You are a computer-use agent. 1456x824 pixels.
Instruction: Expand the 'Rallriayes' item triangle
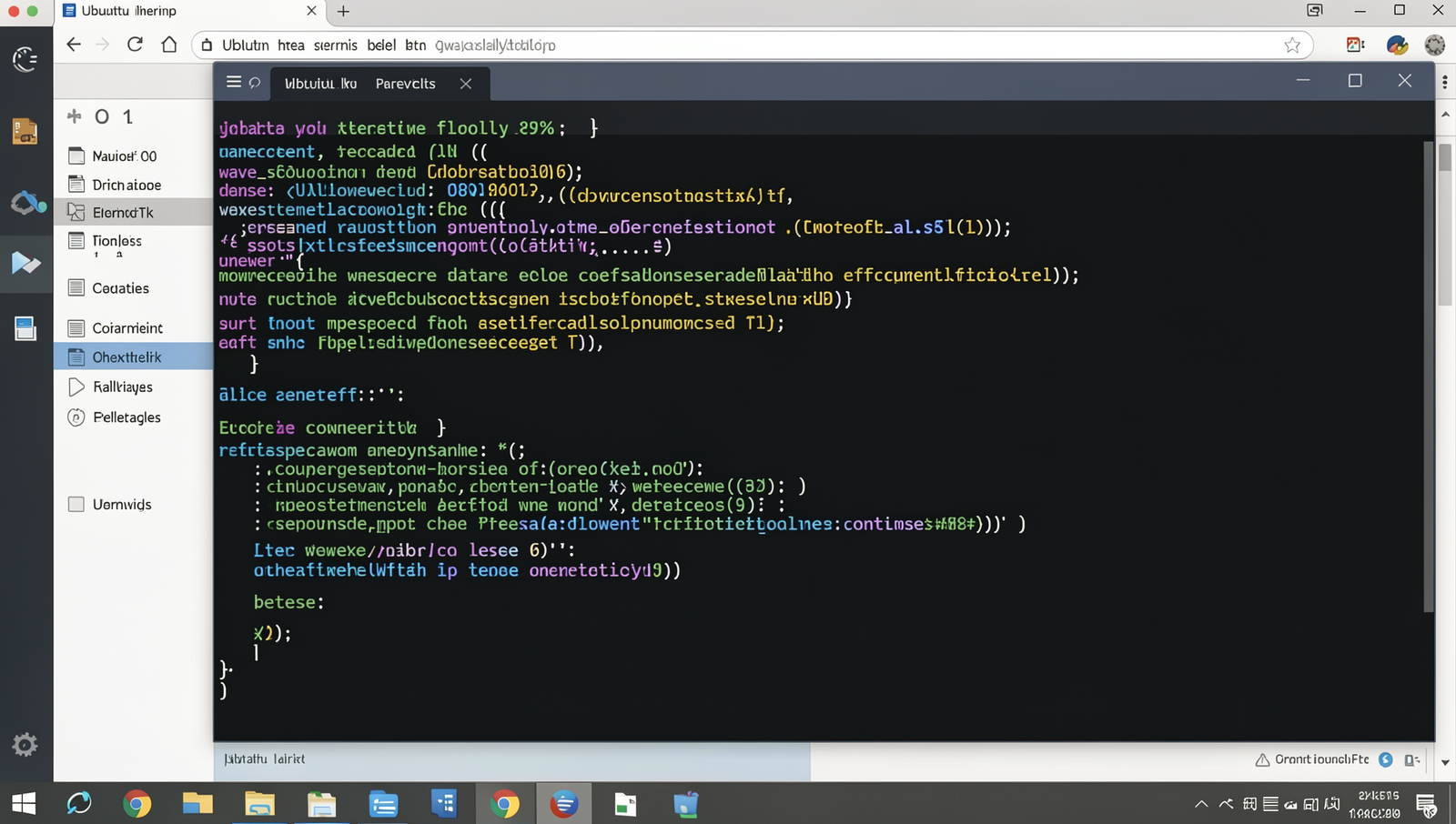point(76,387)
